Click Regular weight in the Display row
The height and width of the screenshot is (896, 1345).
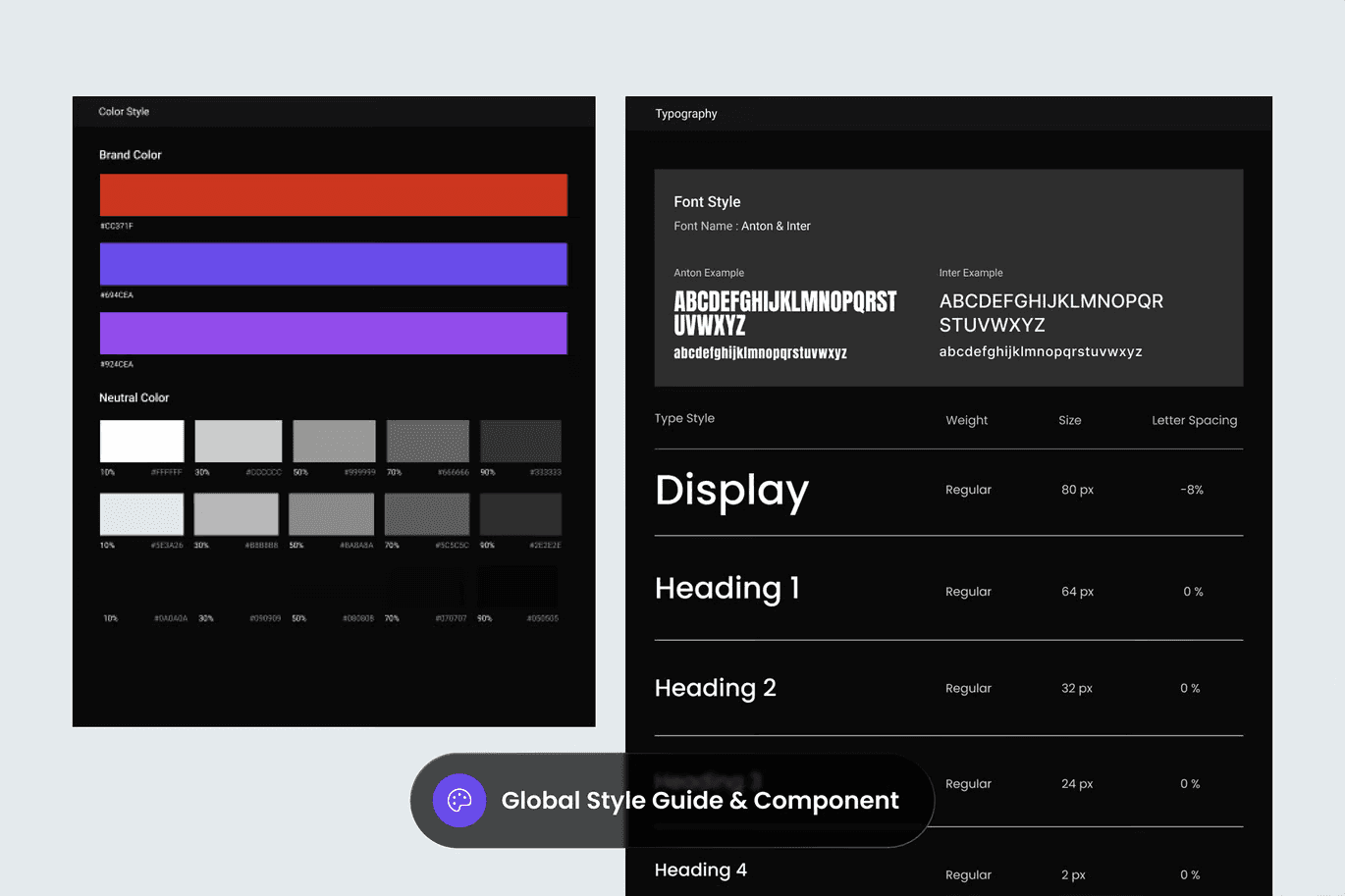(x=968, y=490)
